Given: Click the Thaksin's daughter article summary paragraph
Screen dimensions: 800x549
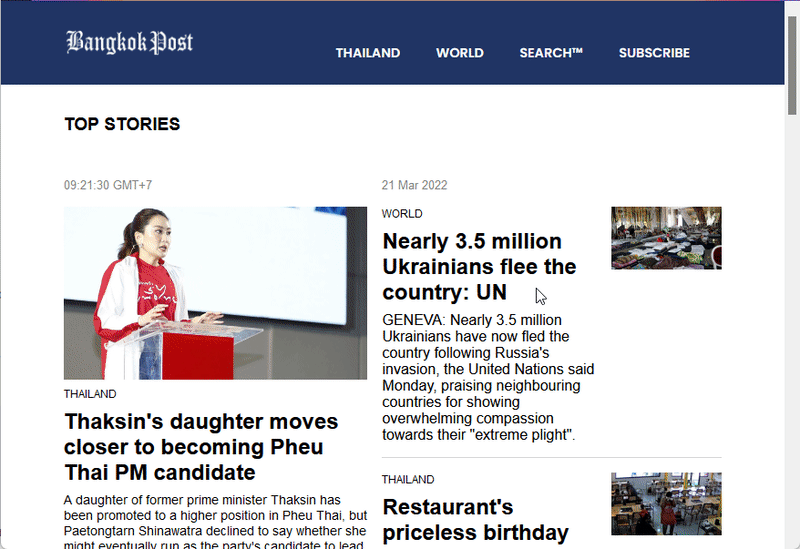Looking at the screenshot, I should (215, 520).
